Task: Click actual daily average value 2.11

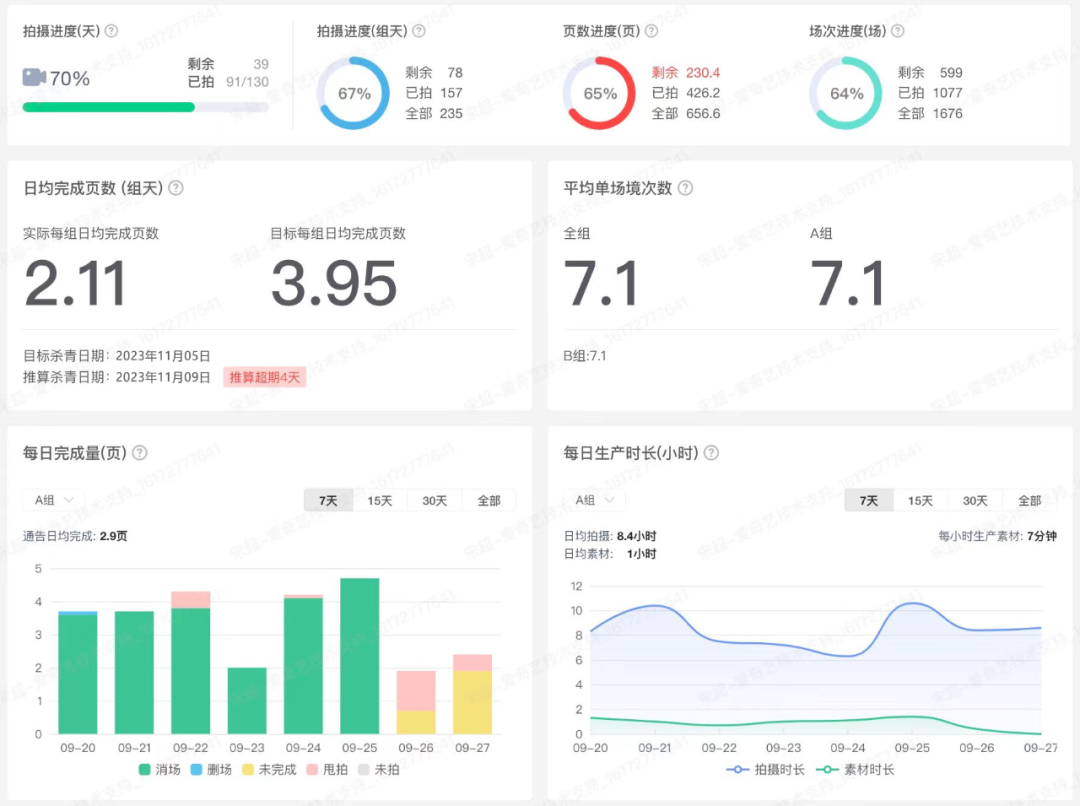Action: [x=75, y=283]
